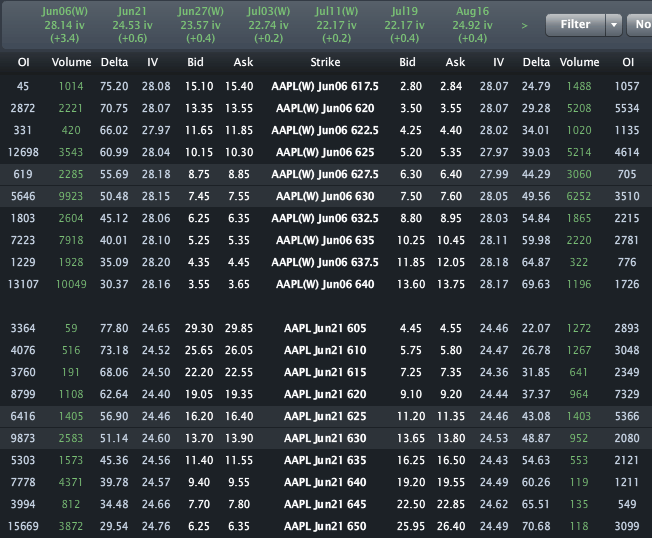Open the Filter dropdown arrow
Image resolution: width=652 pixels, height=538 pixels.
pyautogui.click(x=614, y=25)
